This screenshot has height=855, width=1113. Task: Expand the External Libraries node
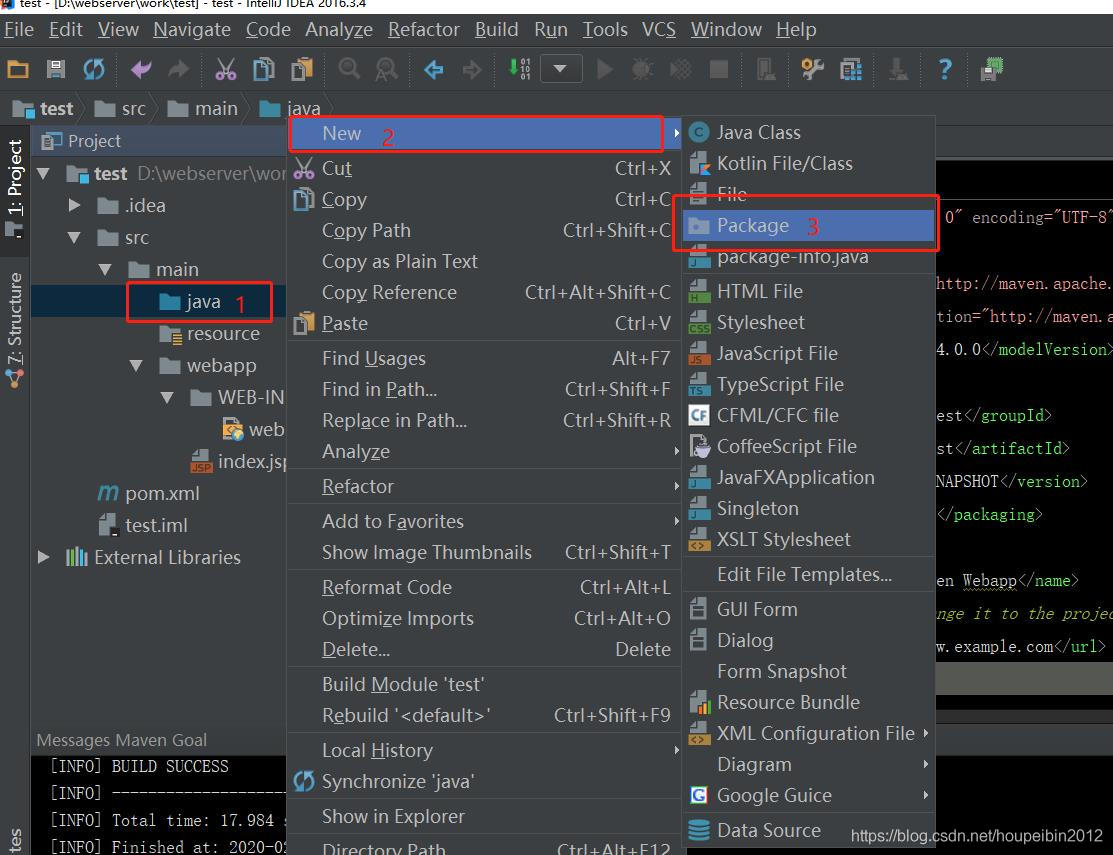point(43,557)
